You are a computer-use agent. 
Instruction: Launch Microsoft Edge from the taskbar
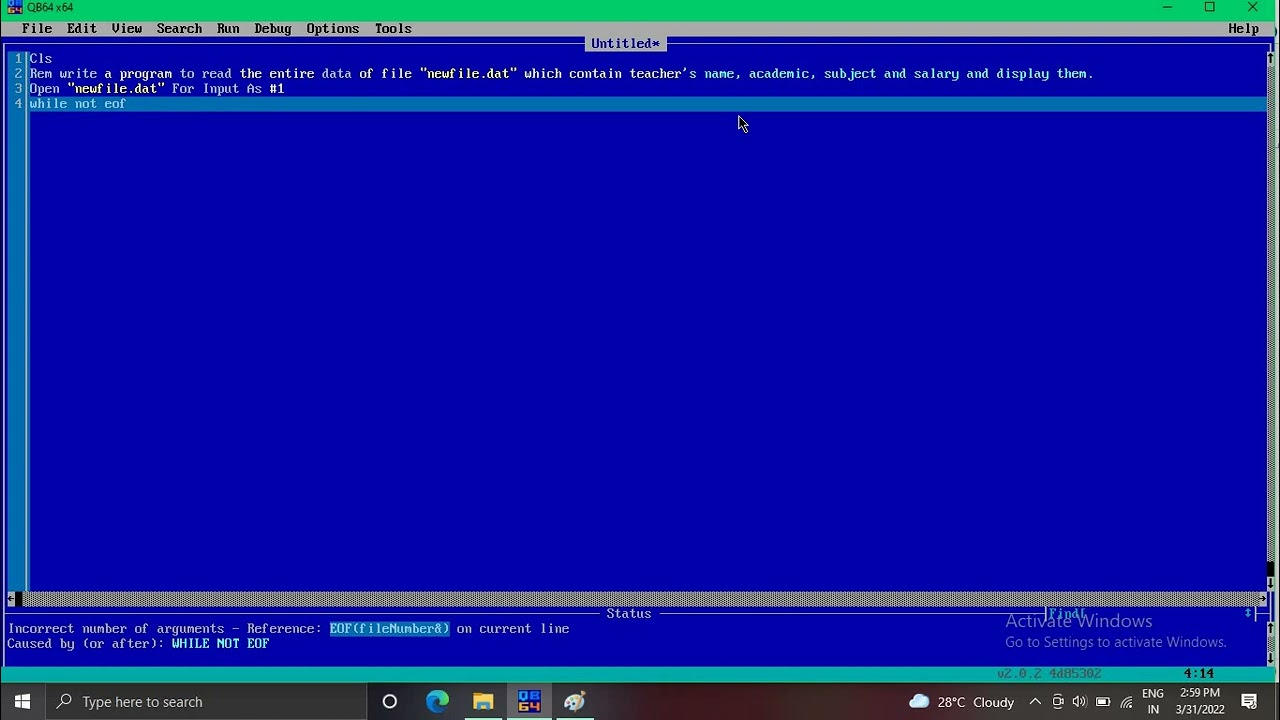point(437,702)
